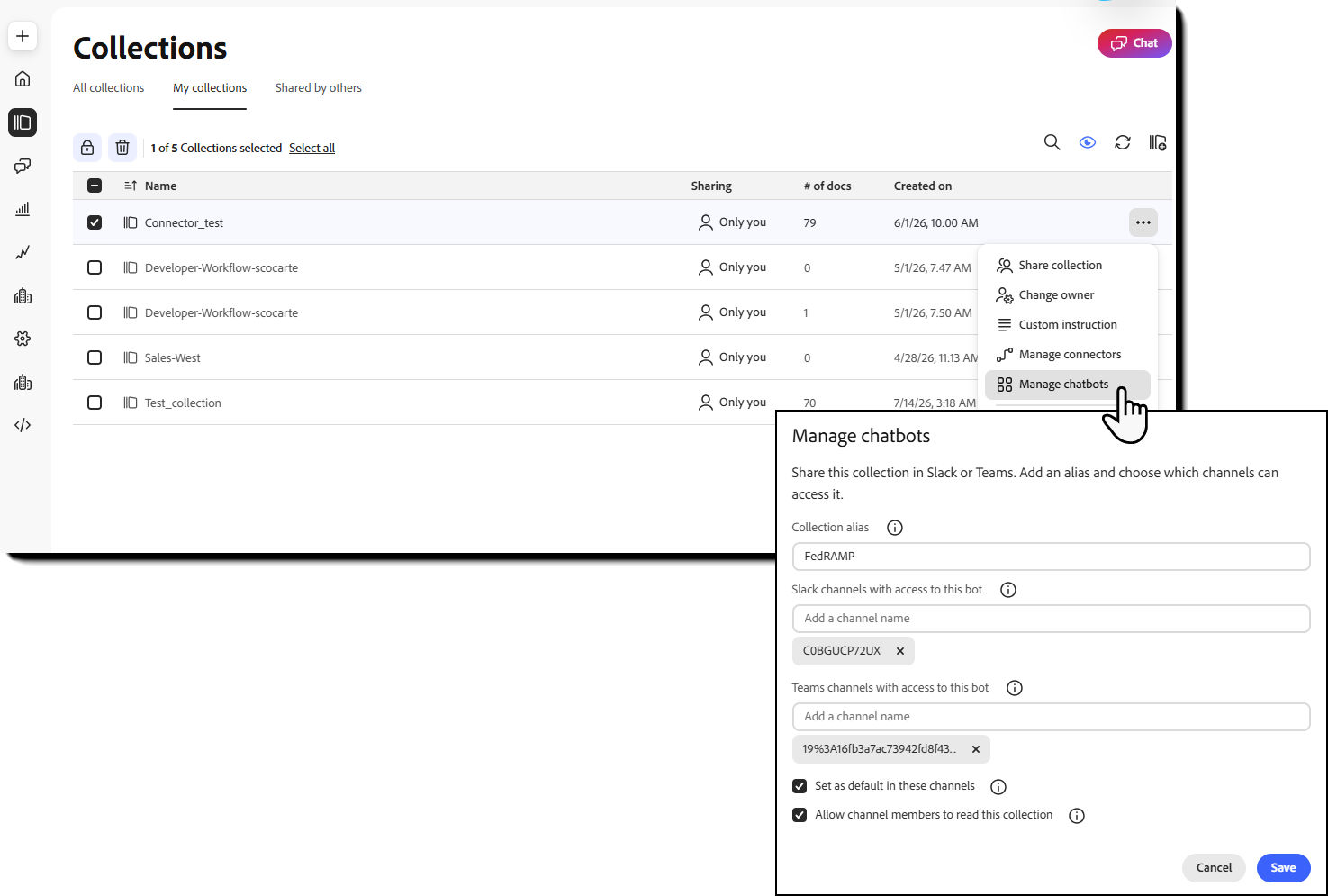This screenshot has width=1328, height=896.
Task: Choose Manage chatbots from the menu
Action: click(1068, 384)
